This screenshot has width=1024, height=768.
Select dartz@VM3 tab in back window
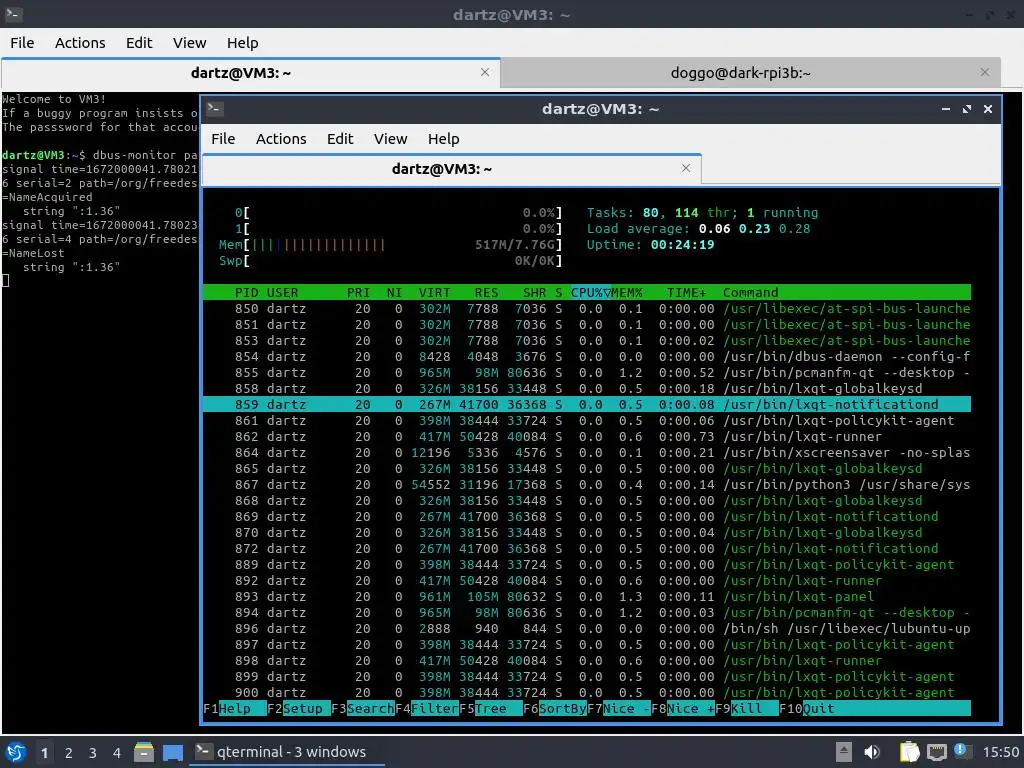(251, 72)
